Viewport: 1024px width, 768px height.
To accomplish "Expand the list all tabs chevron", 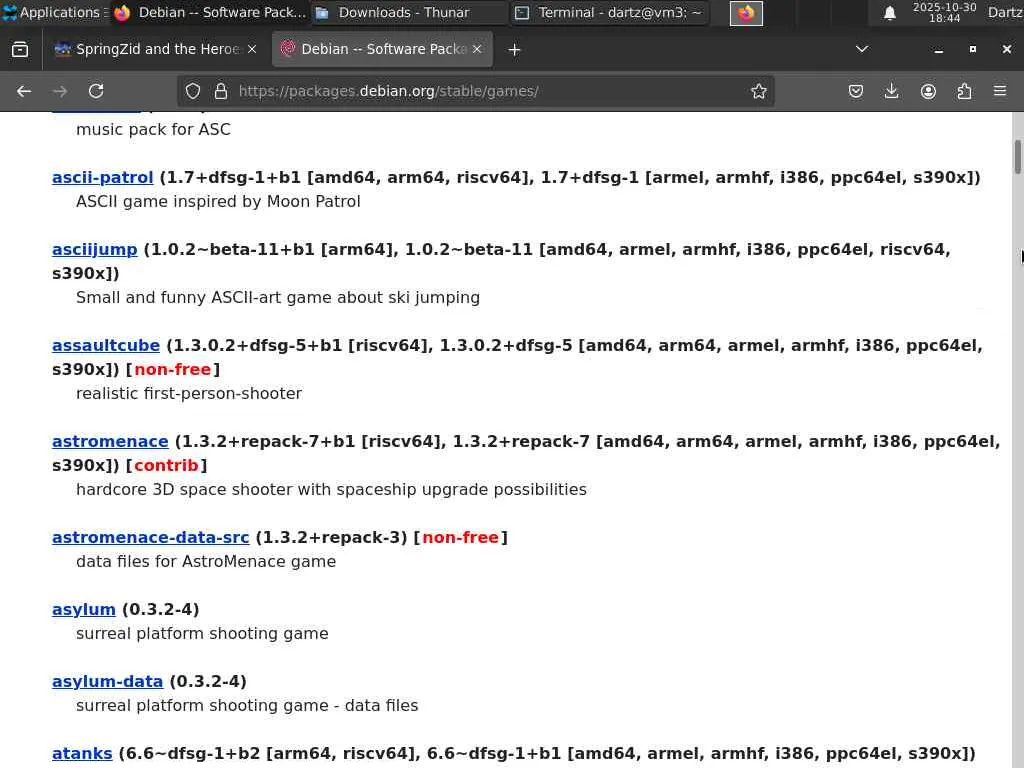I will (862, 49).
